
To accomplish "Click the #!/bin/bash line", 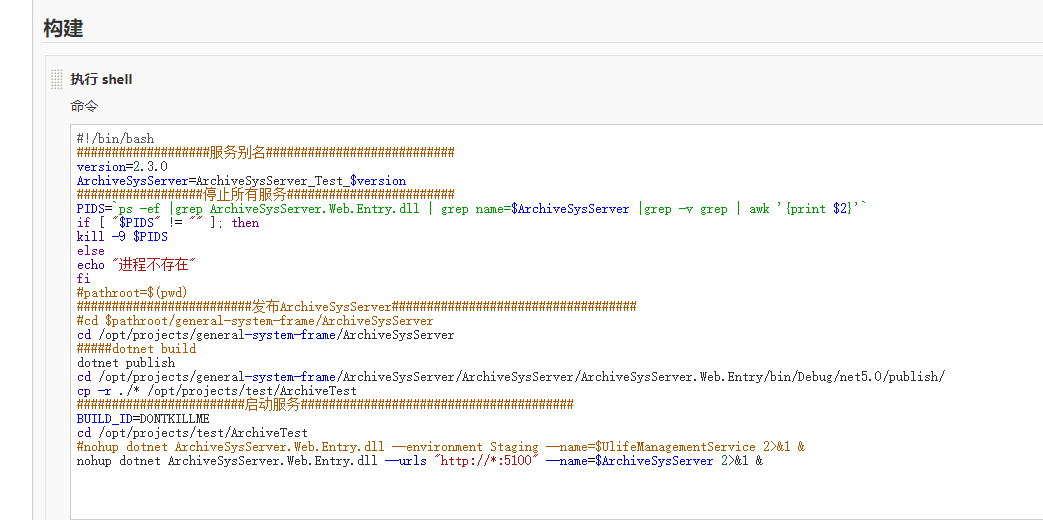I will pos(115,139).
